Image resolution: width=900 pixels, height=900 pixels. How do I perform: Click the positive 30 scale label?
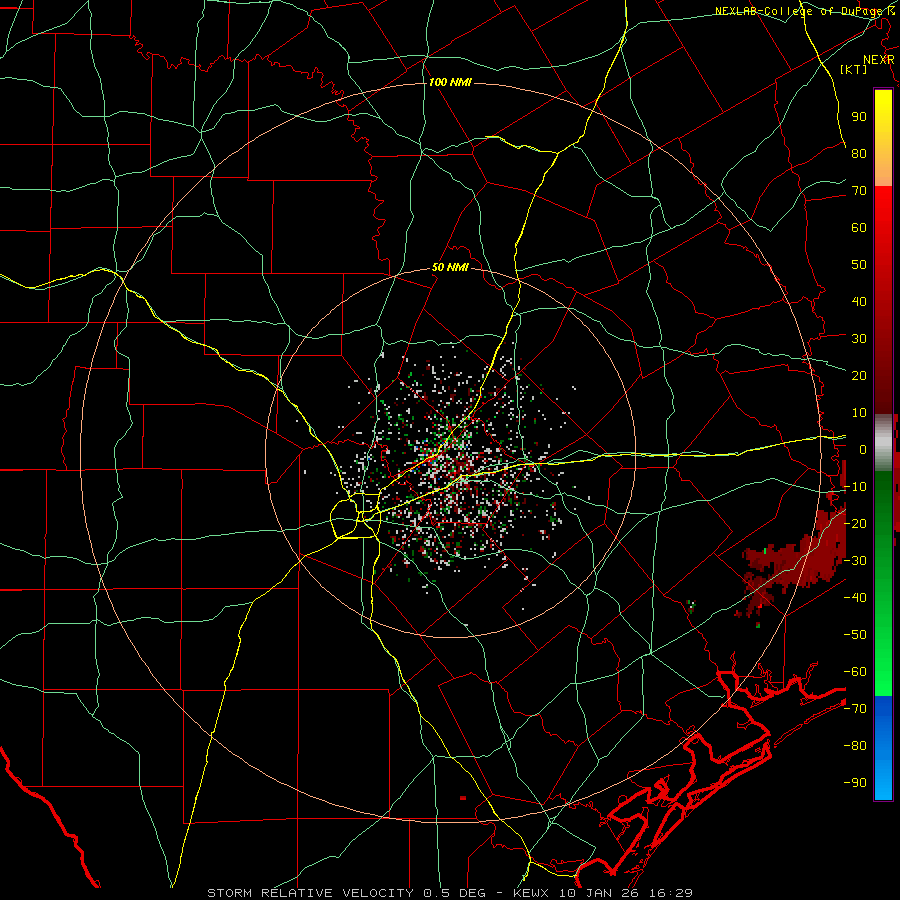[859, 339]
